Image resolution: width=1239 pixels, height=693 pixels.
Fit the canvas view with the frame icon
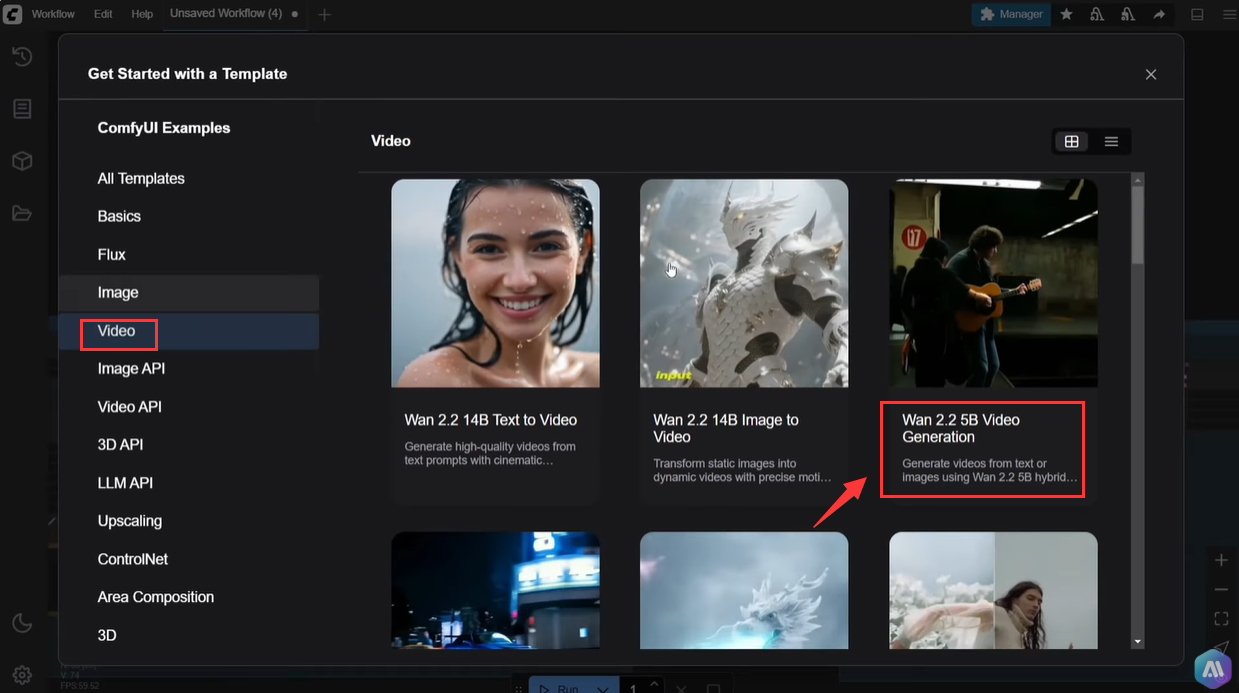[x=1221, y=619]
